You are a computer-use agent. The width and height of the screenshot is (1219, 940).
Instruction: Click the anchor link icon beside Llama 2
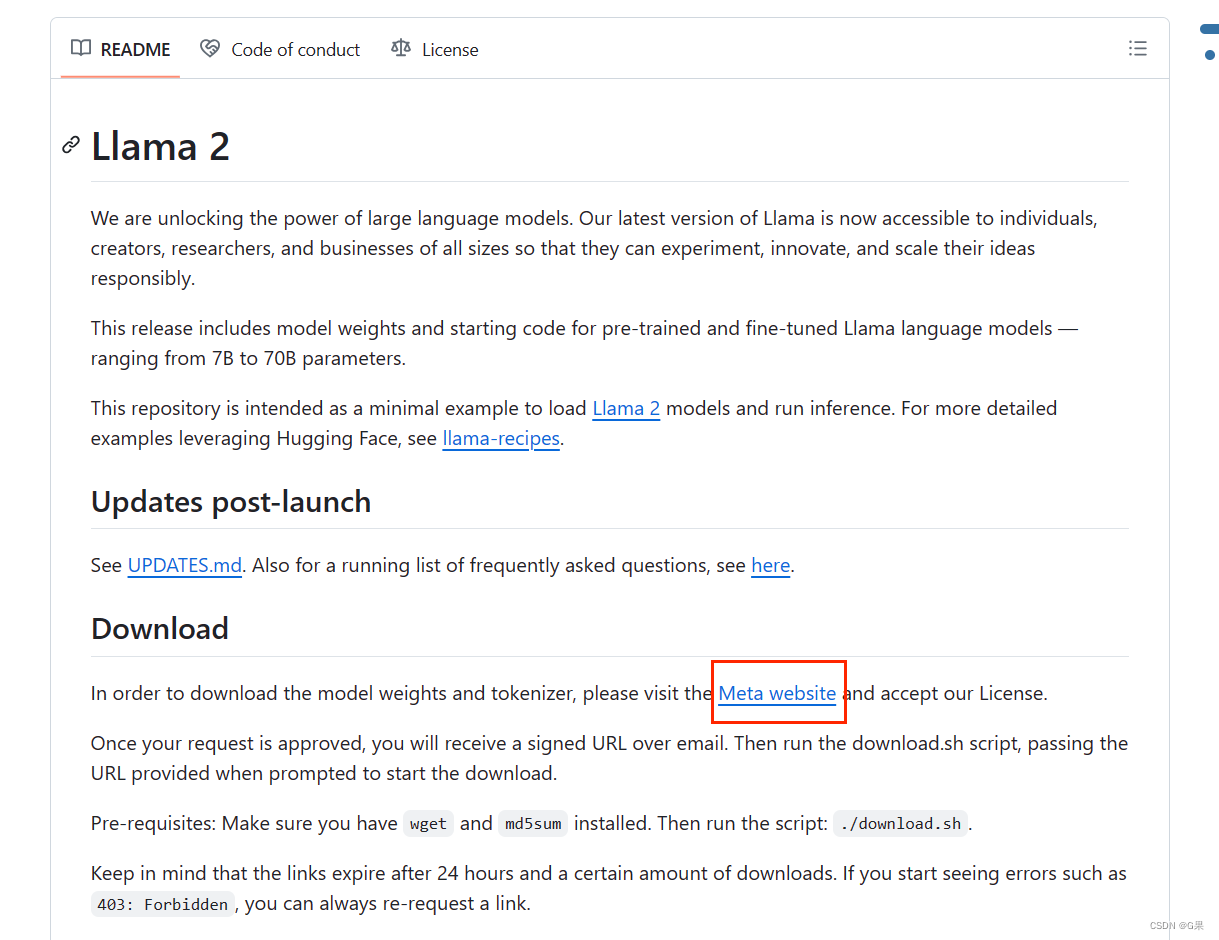pos(71,145)
